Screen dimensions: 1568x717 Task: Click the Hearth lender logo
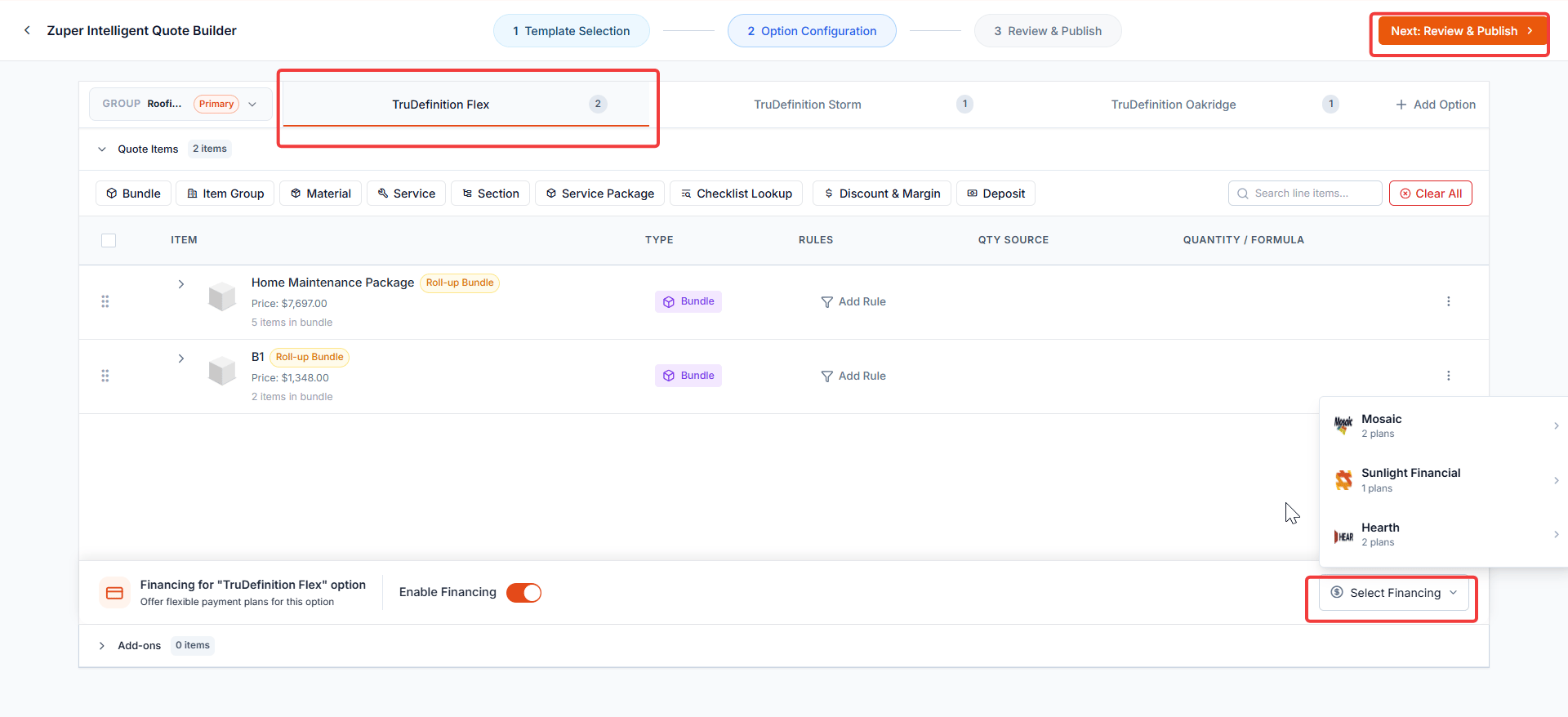(1343, 536)
